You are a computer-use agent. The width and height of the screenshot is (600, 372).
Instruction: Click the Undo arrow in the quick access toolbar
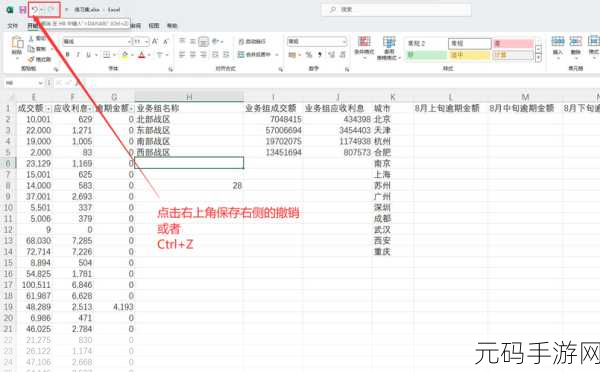tap(35, 10)
